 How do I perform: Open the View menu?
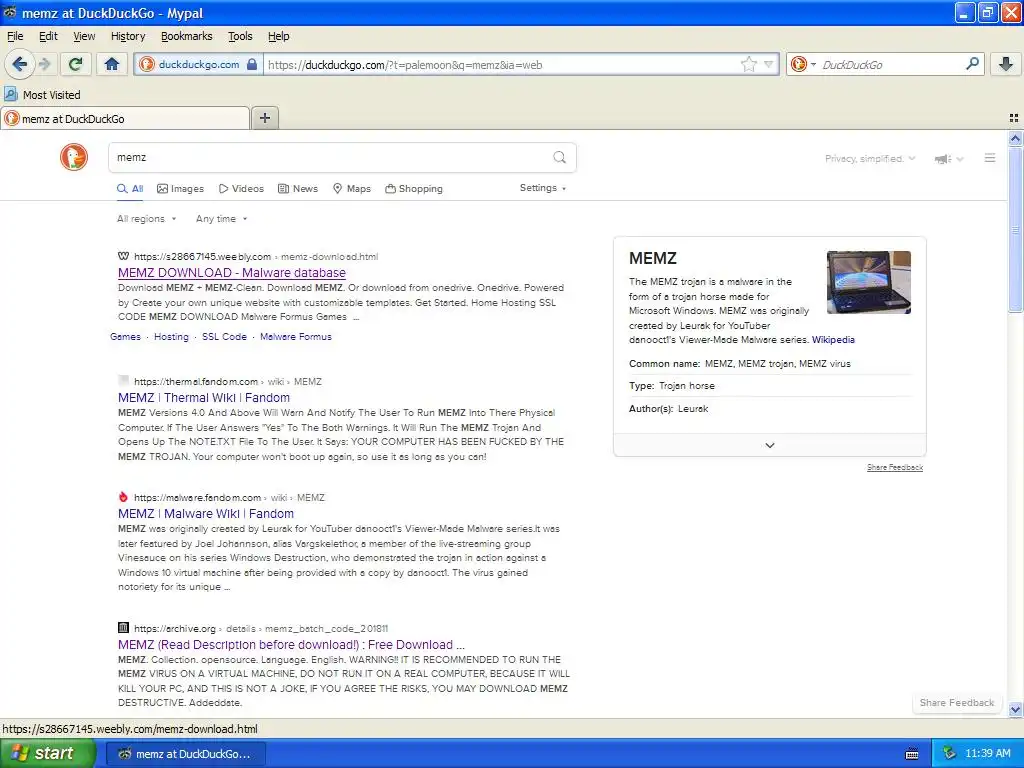tap(84, 36)
